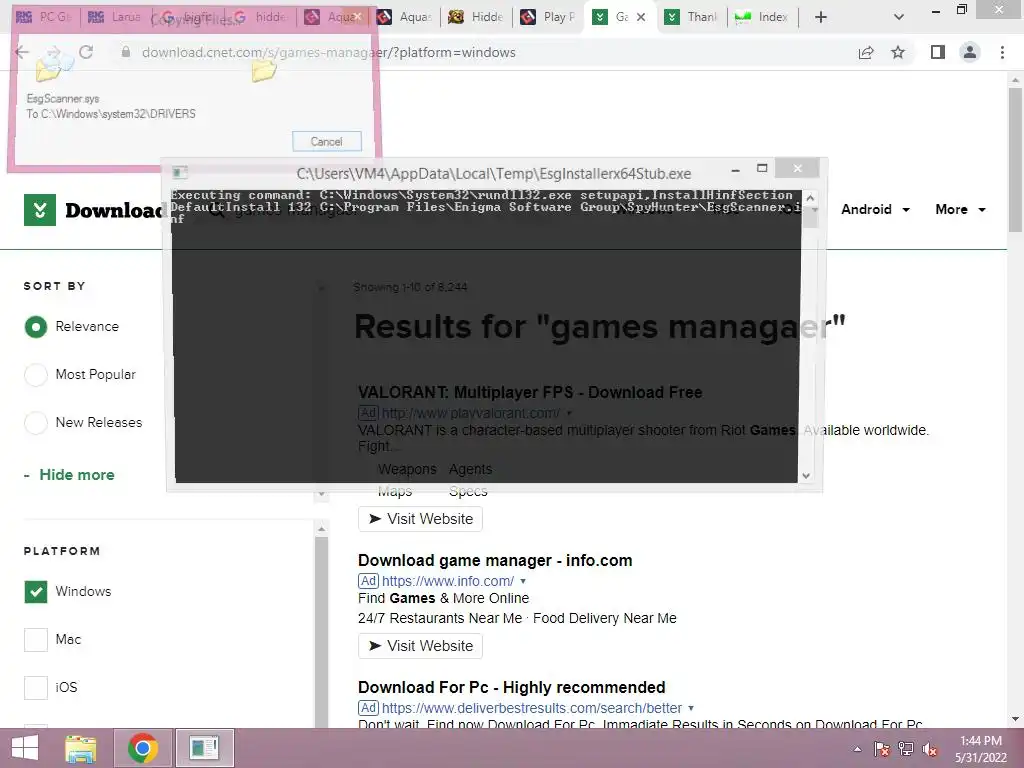
Task: Open the info.com ad dropdown arrow
Action: point(523,581)
